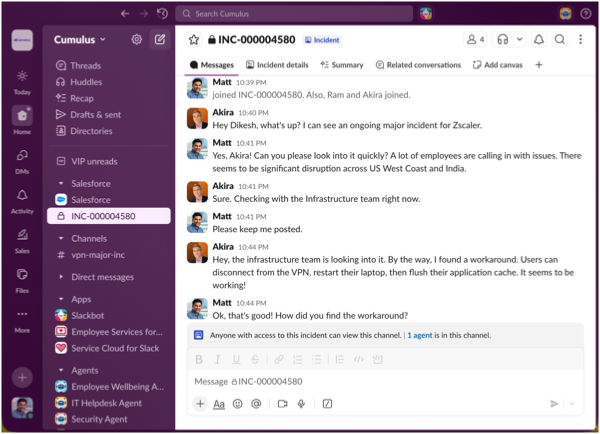Open channel notification bell settings
Screen dimensions: 600x434
[539, 39]
